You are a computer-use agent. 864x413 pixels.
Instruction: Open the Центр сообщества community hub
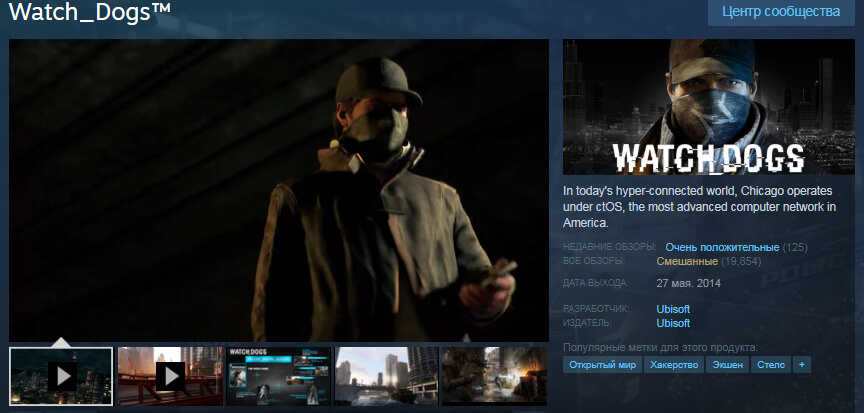coord(781,12)
